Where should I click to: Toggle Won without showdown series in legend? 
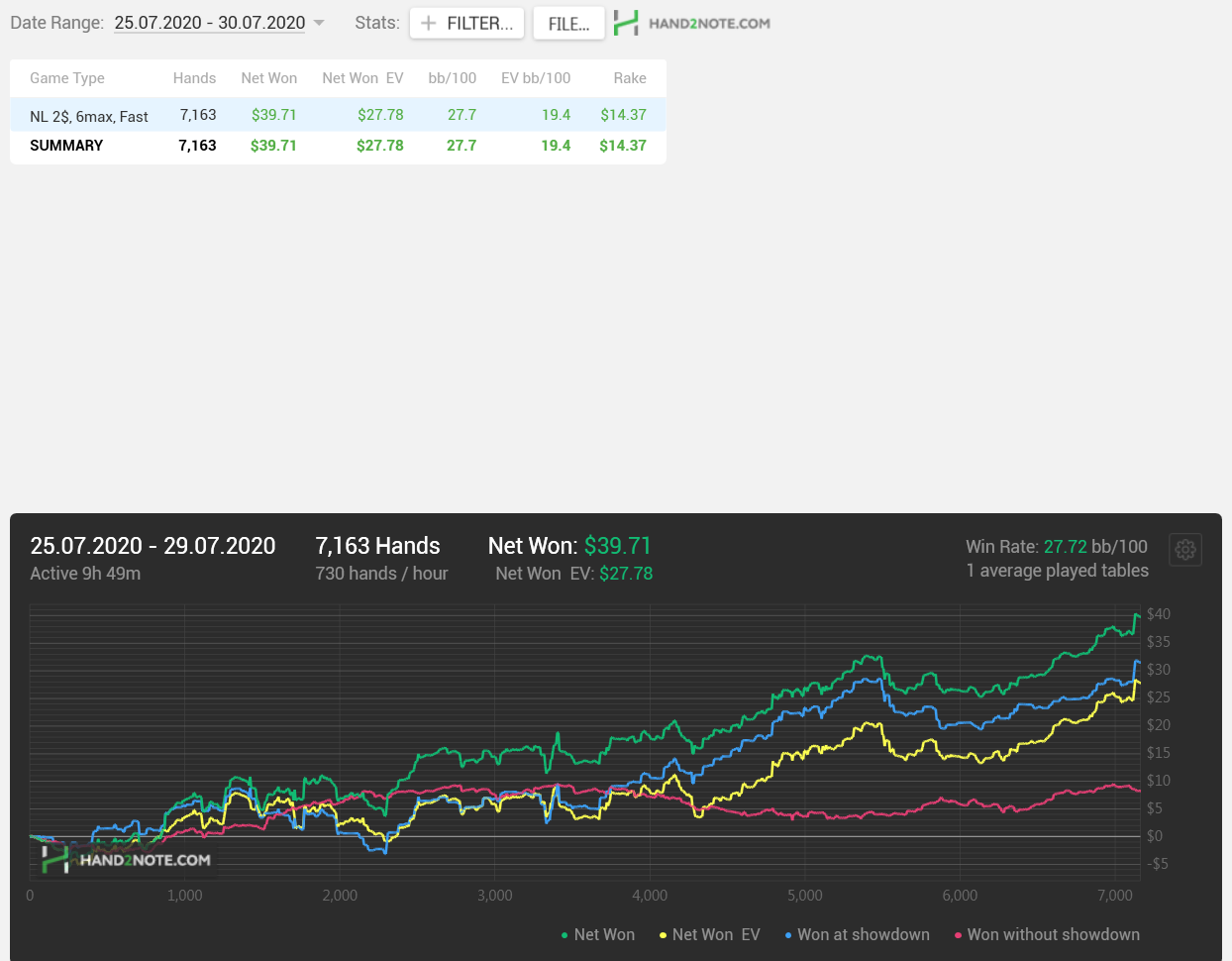[x=1047, y=934]
